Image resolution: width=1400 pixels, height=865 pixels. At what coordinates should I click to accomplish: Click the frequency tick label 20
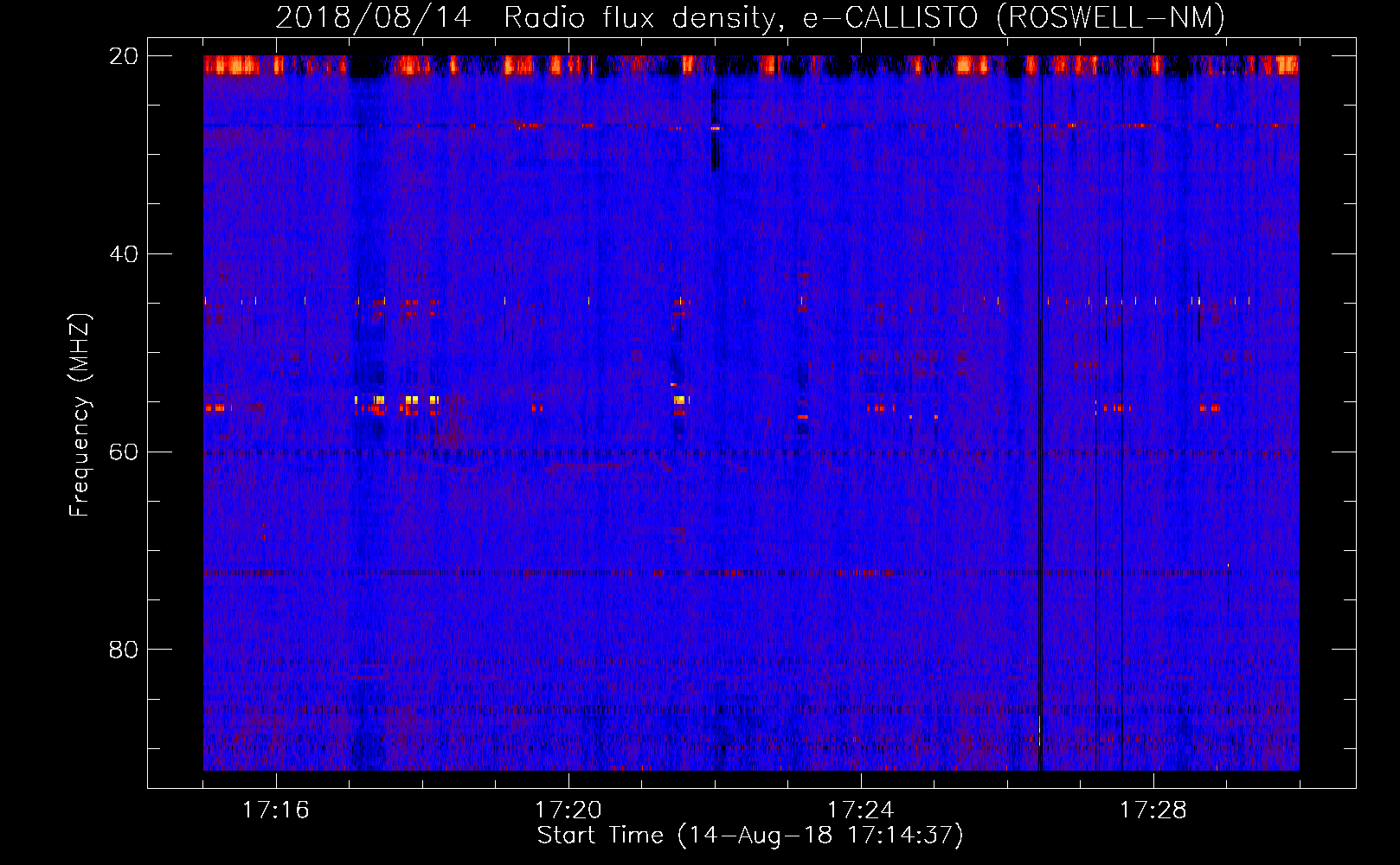(124, 56)
